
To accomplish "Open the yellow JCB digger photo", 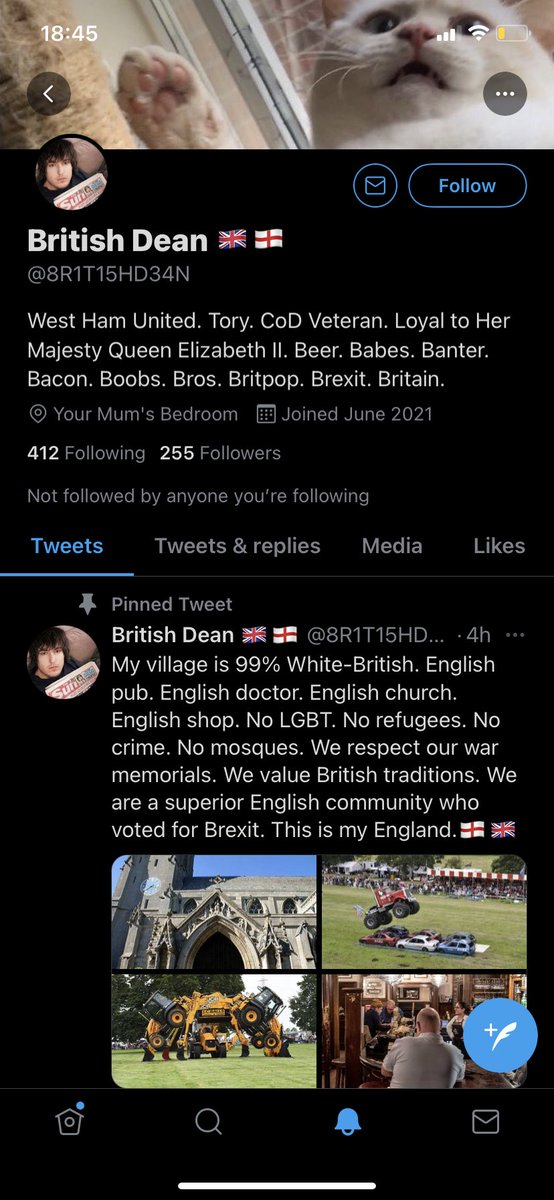I will click(214, 1031).
